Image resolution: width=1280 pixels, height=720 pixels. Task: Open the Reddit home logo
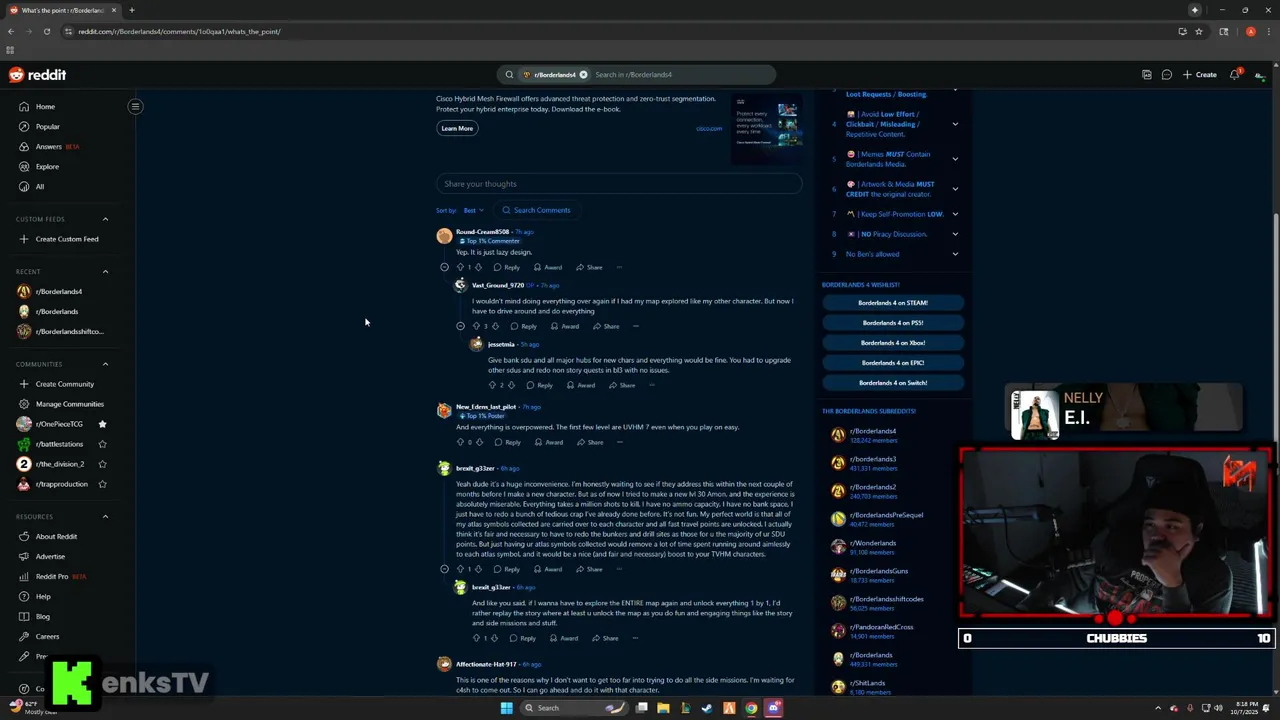click(x=38, y=75)
